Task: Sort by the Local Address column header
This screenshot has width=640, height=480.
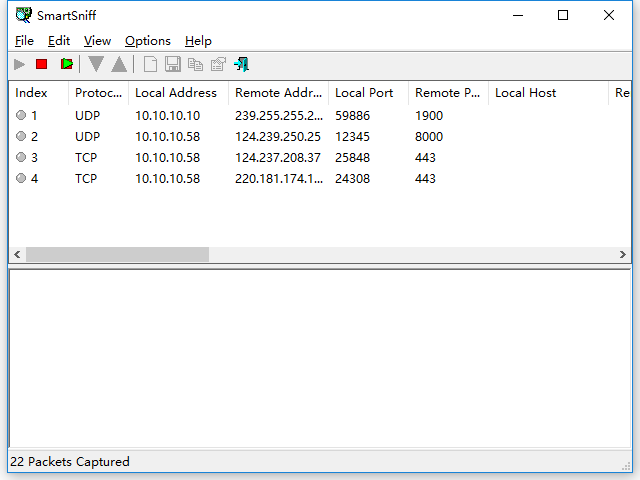Action: pos(178,93)
